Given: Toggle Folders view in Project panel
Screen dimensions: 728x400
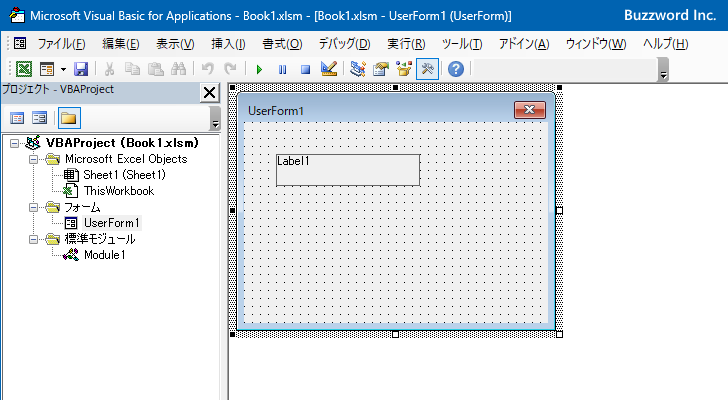Looking at the screenshot, I should (69, 118).
